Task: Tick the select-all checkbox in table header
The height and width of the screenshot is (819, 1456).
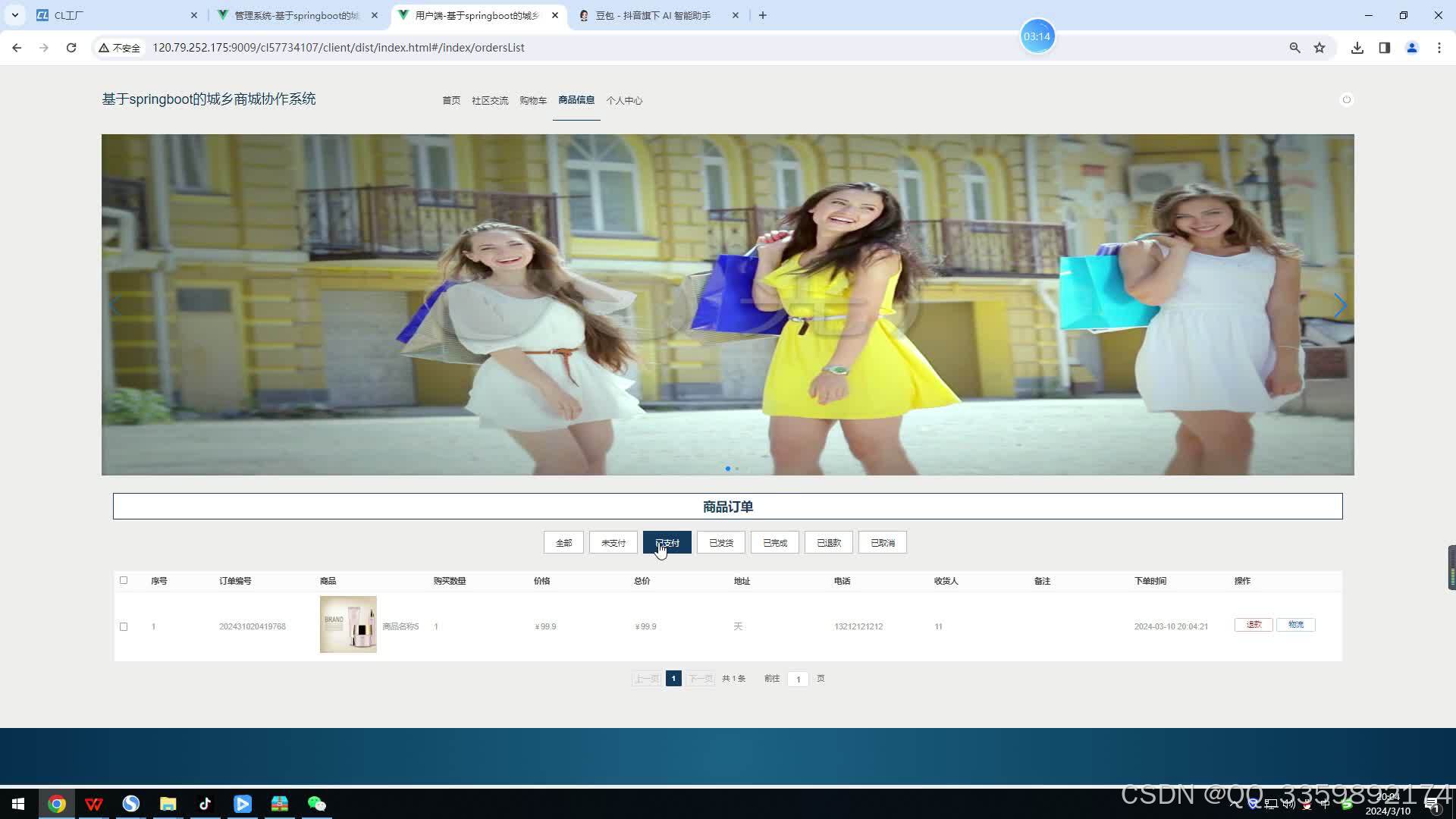Action: coord(124,580)
